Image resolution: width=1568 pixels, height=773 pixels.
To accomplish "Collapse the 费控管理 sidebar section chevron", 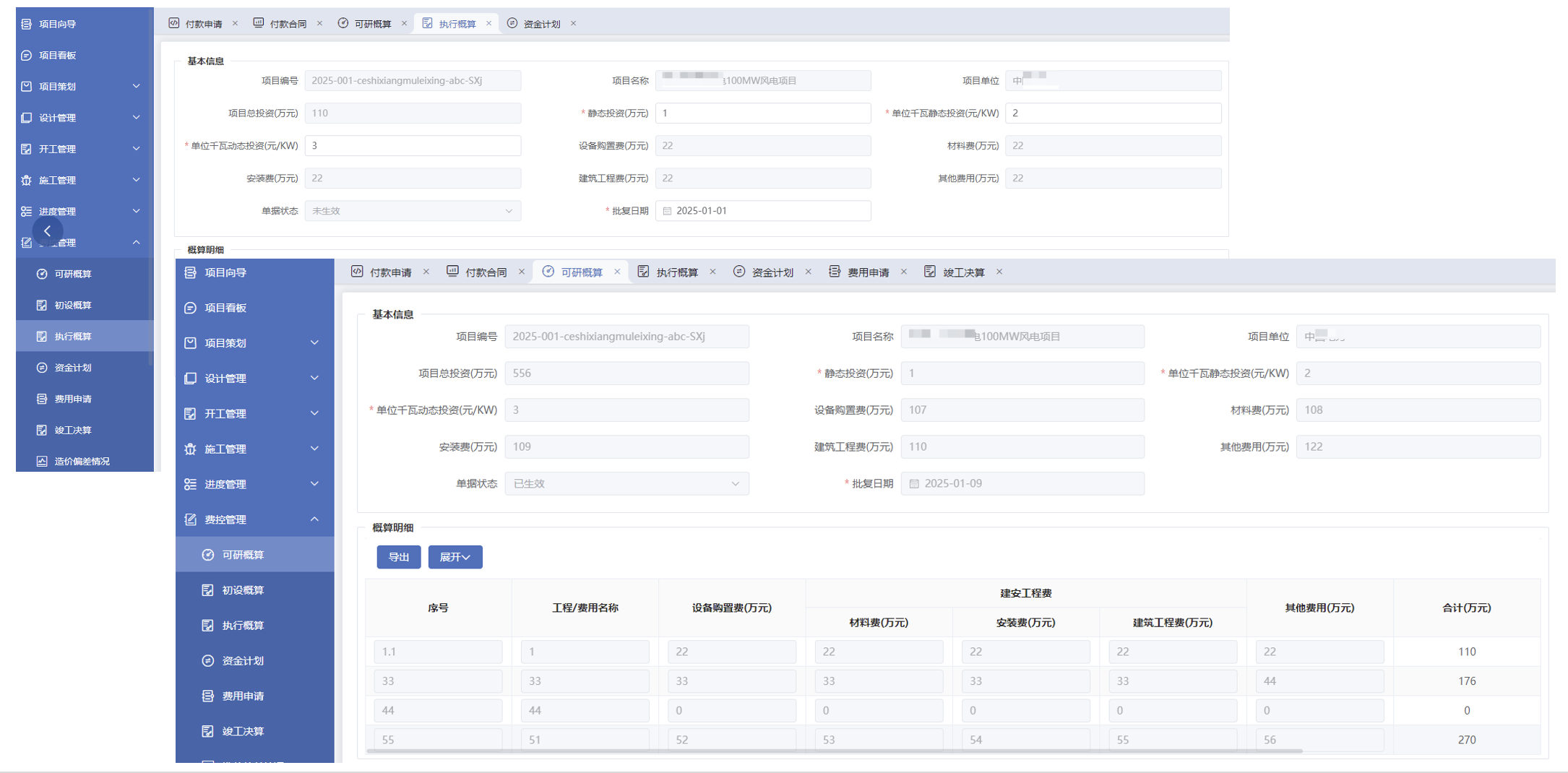I will pos(314,519).
